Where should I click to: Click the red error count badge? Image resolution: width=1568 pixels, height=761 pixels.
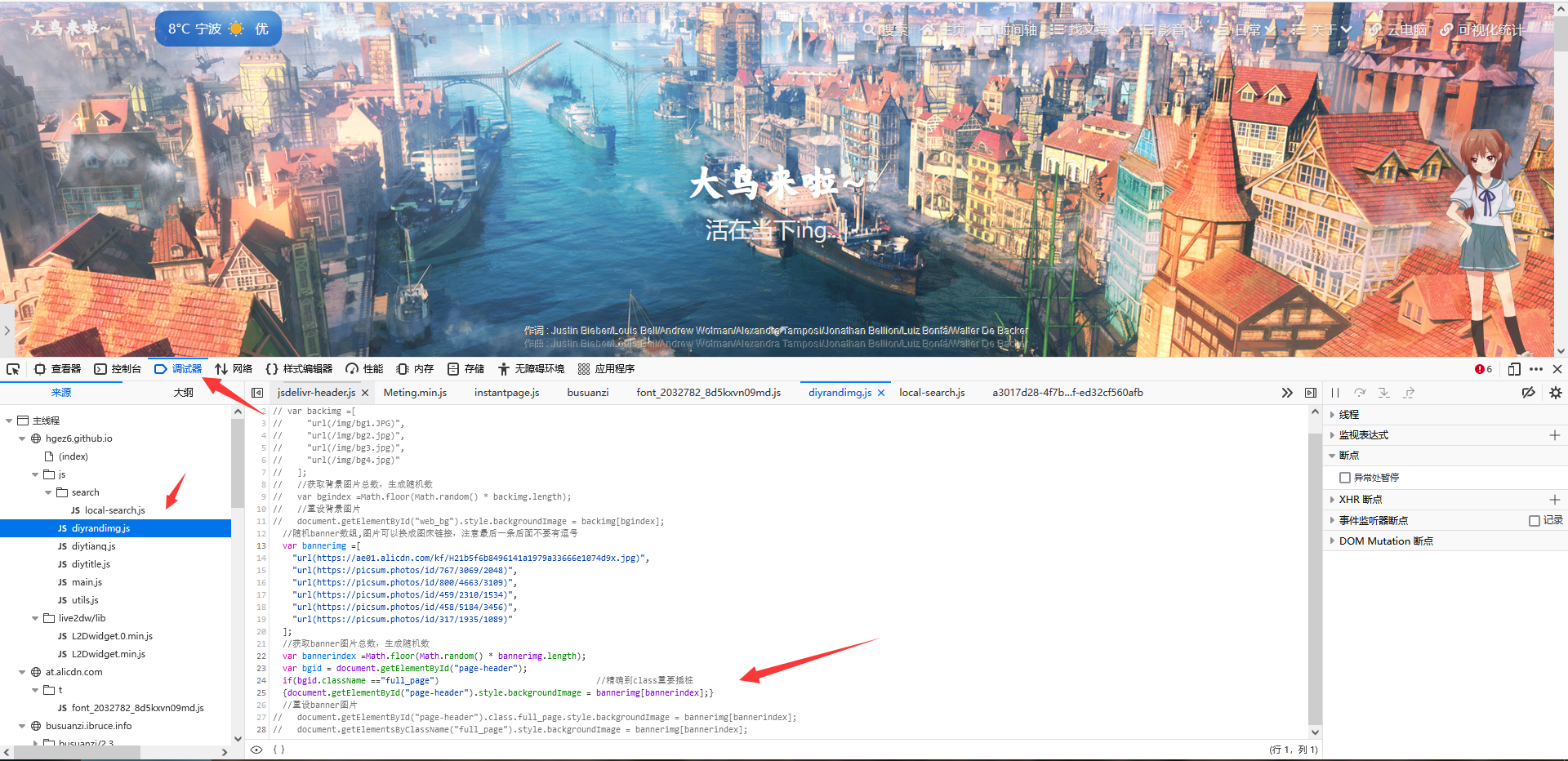point(1483,369)
